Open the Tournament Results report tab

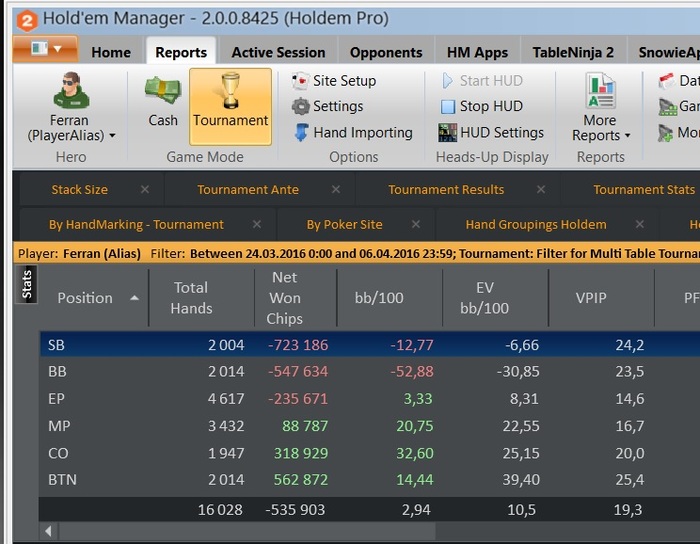pyautogui.click(x=446, y=190)
